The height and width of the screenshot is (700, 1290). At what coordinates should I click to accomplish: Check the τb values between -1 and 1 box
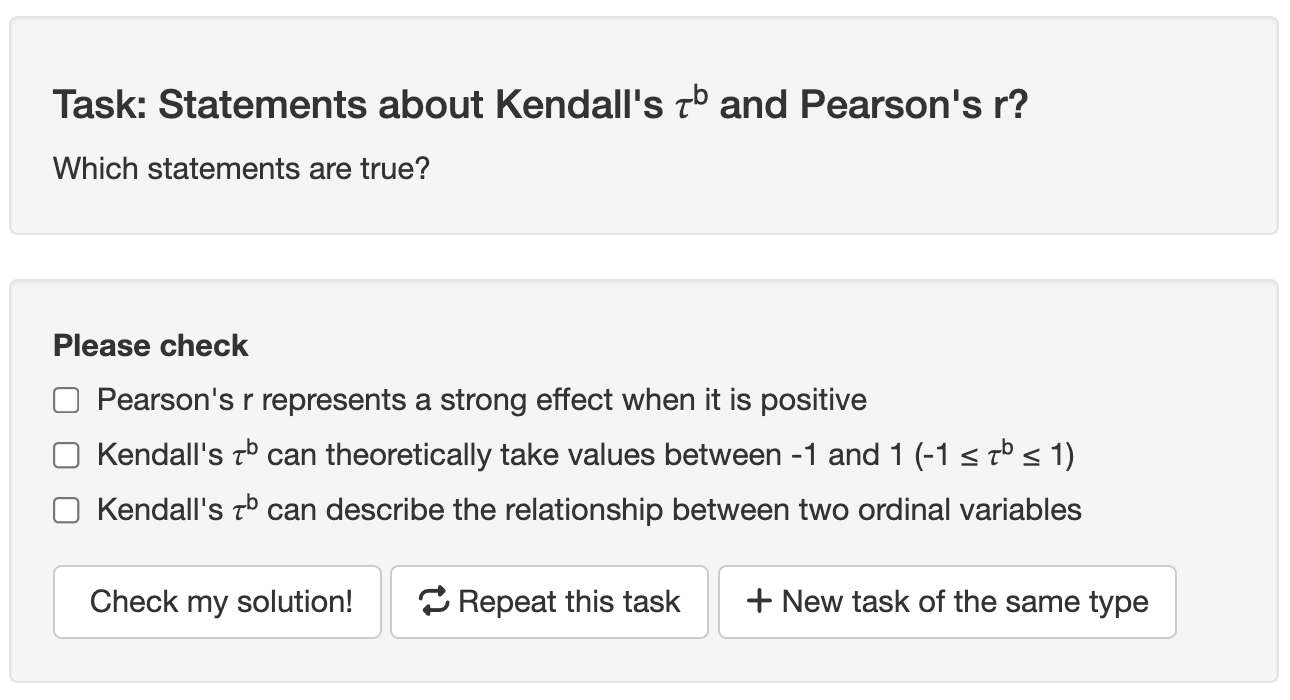(66, 456)
